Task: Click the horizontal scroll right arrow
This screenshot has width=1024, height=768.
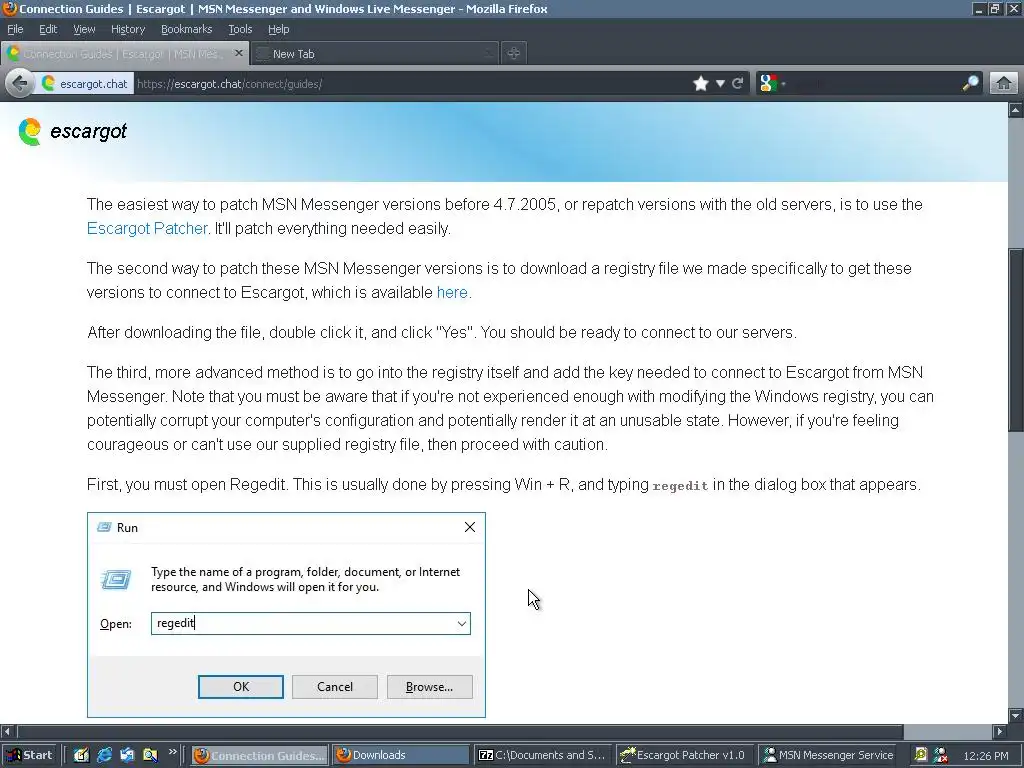Action: (x=999, y=731)
